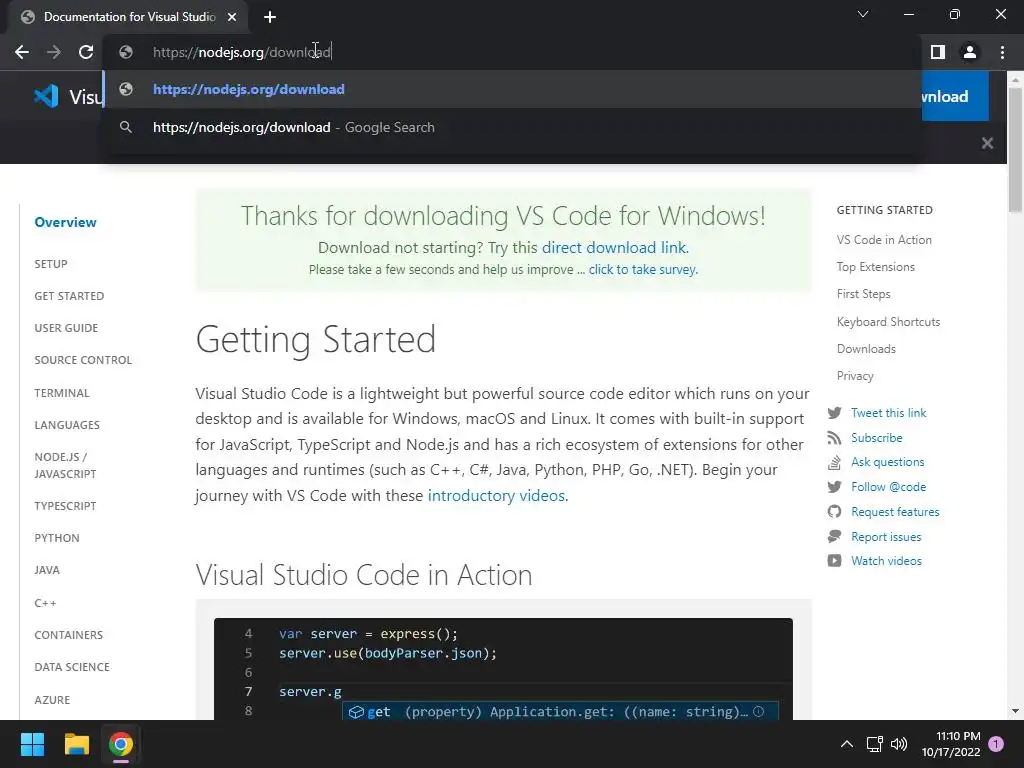Jump to VS Code in Action
The image size is (1024, 768).
[x=884, y=240]
